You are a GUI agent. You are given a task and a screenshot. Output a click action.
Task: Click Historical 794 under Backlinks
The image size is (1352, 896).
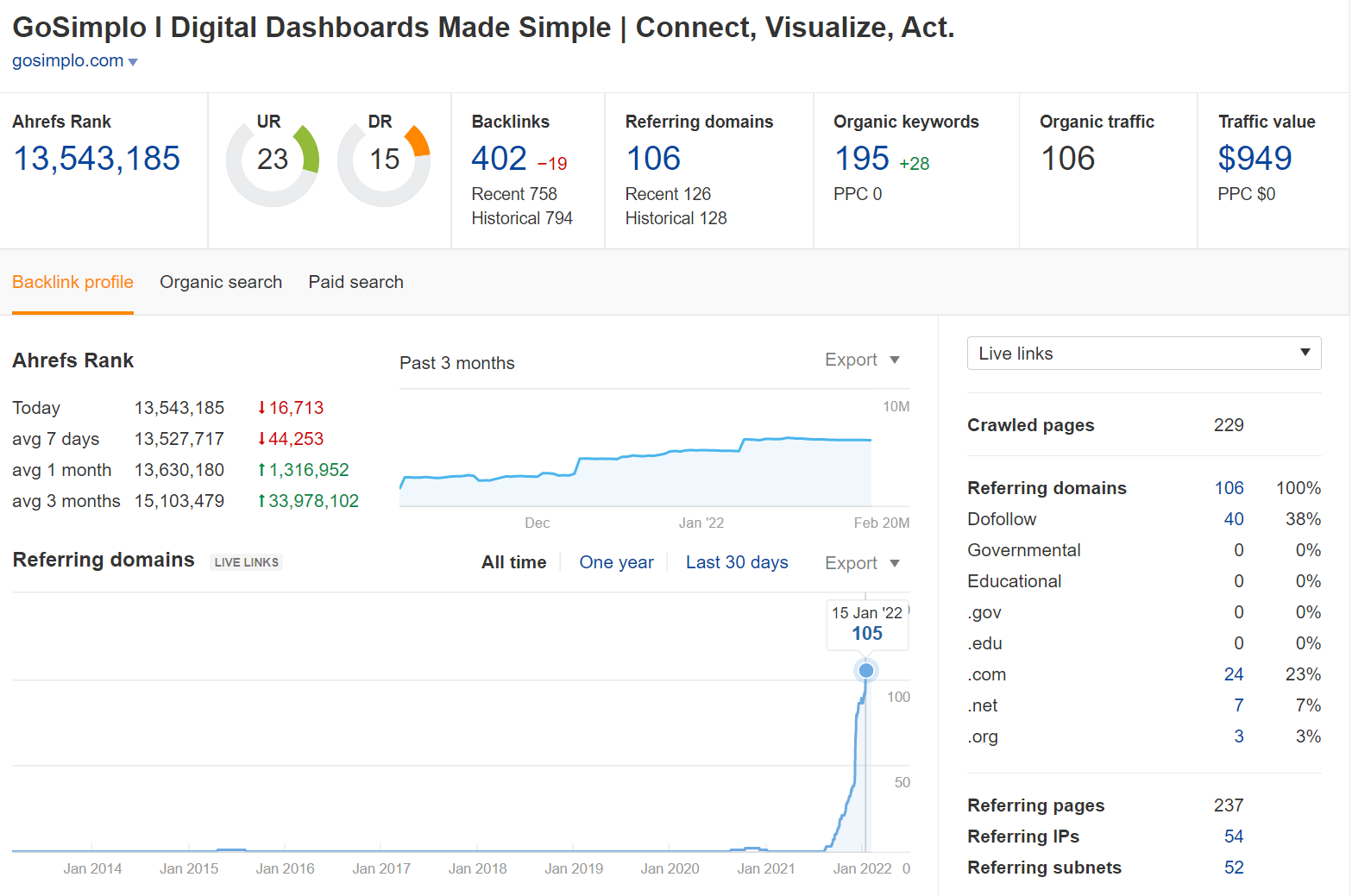[522, 218]
